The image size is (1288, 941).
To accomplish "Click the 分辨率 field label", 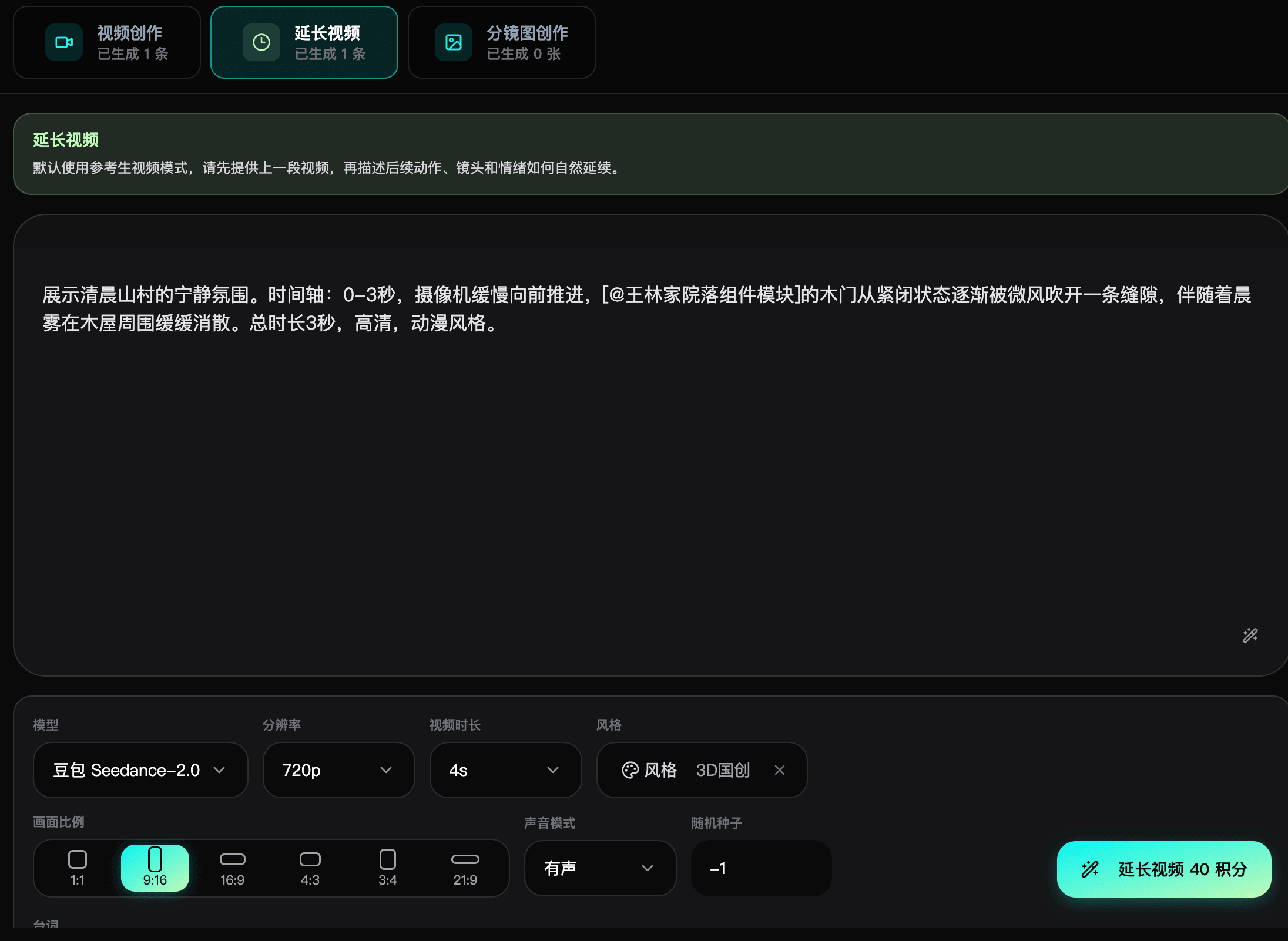I will click(x=282, y=725).
